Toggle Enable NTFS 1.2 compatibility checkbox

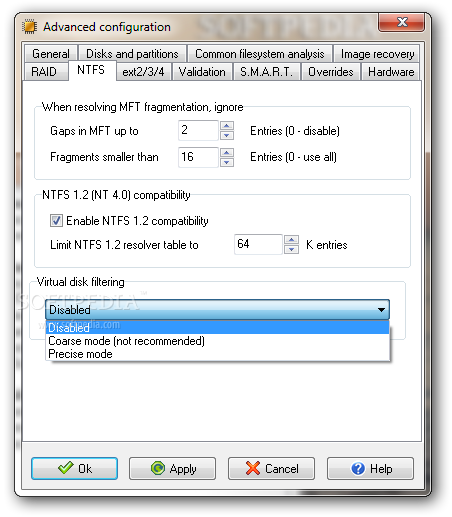coord(56,221)
